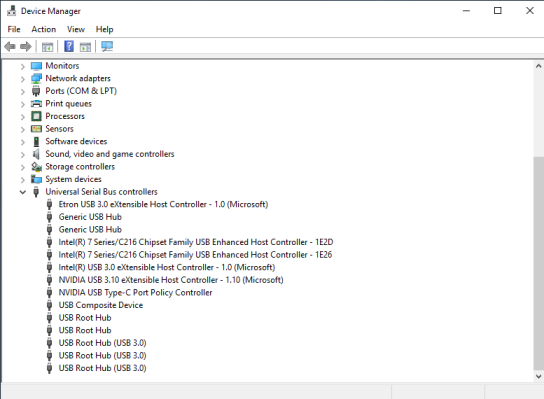The width and height of the screenshot is (544, 399).
Task: Expand the Storage controllers category
Action: (23, 167)
